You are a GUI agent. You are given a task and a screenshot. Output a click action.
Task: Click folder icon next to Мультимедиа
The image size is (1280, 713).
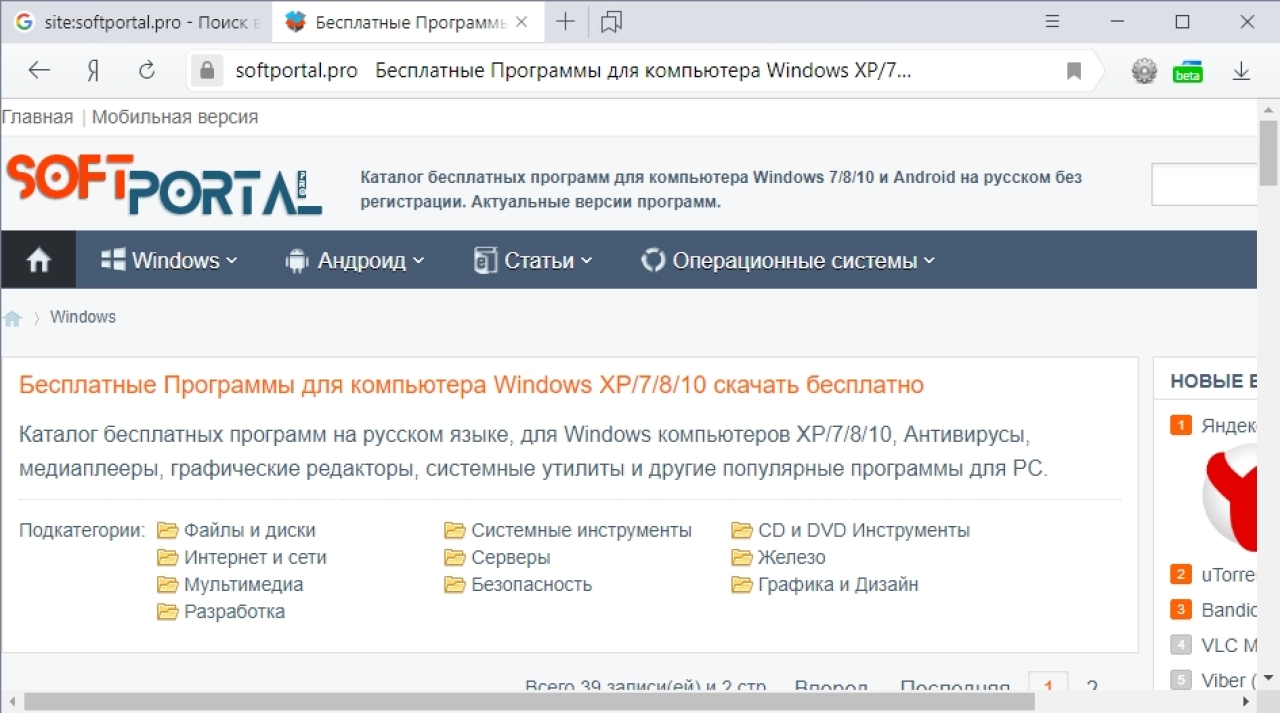coord(167,584)
